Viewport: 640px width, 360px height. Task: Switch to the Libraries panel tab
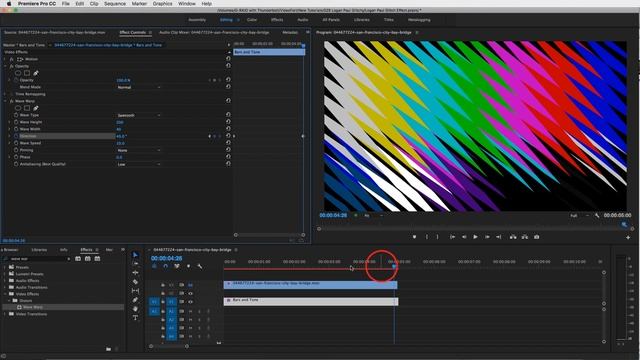[x=39, y=250]
